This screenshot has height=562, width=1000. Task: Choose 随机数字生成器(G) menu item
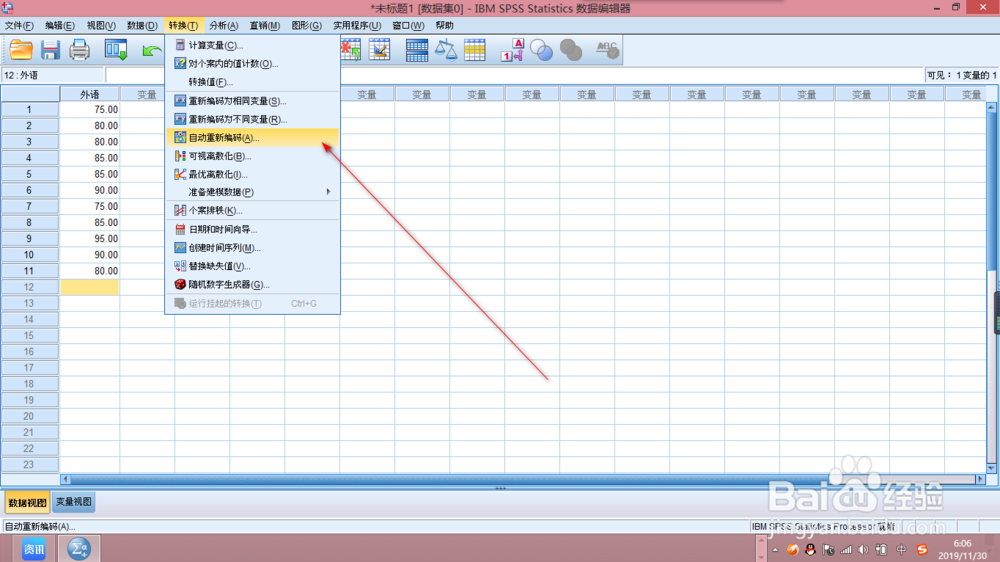click(253, 285)
